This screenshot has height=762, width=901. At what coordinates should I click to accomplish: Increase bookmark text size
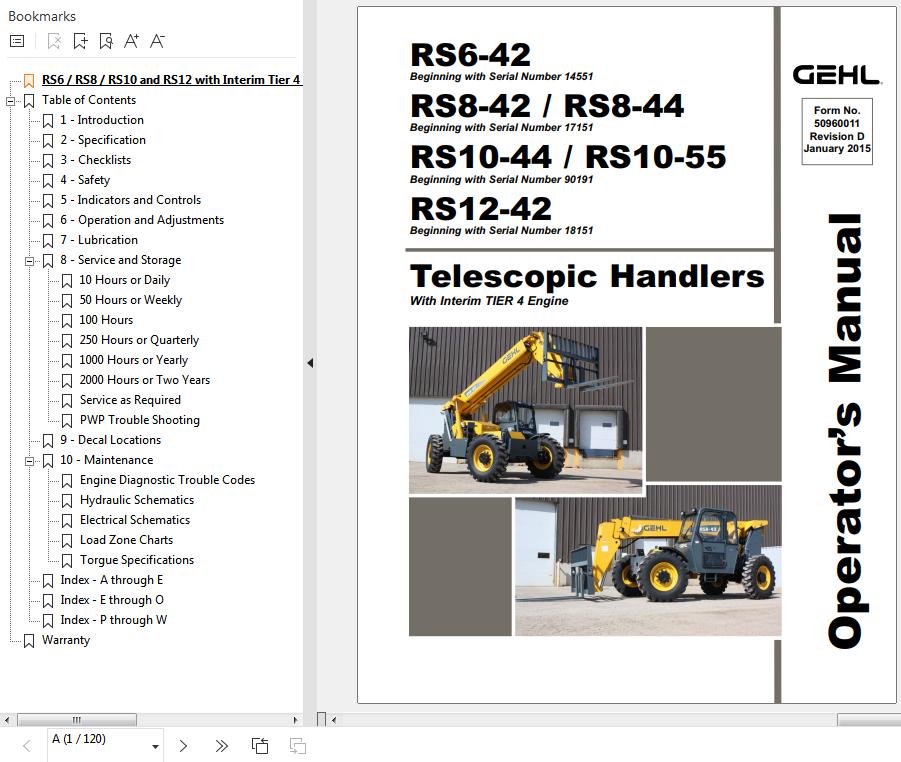pyautogui.click(x=131, y=41)
